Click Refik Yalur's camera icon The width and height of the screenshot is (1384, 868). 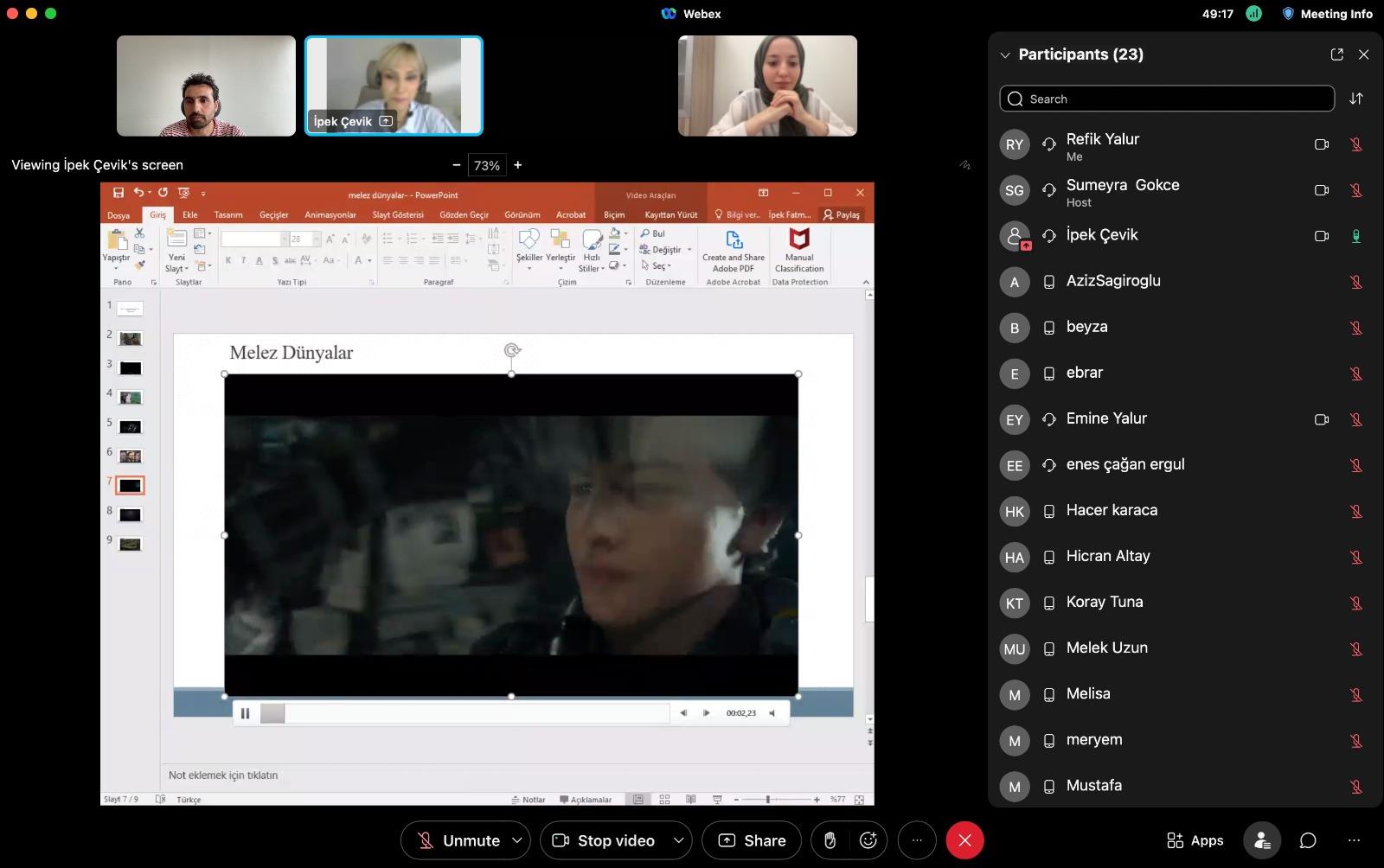coord(1322,144)
